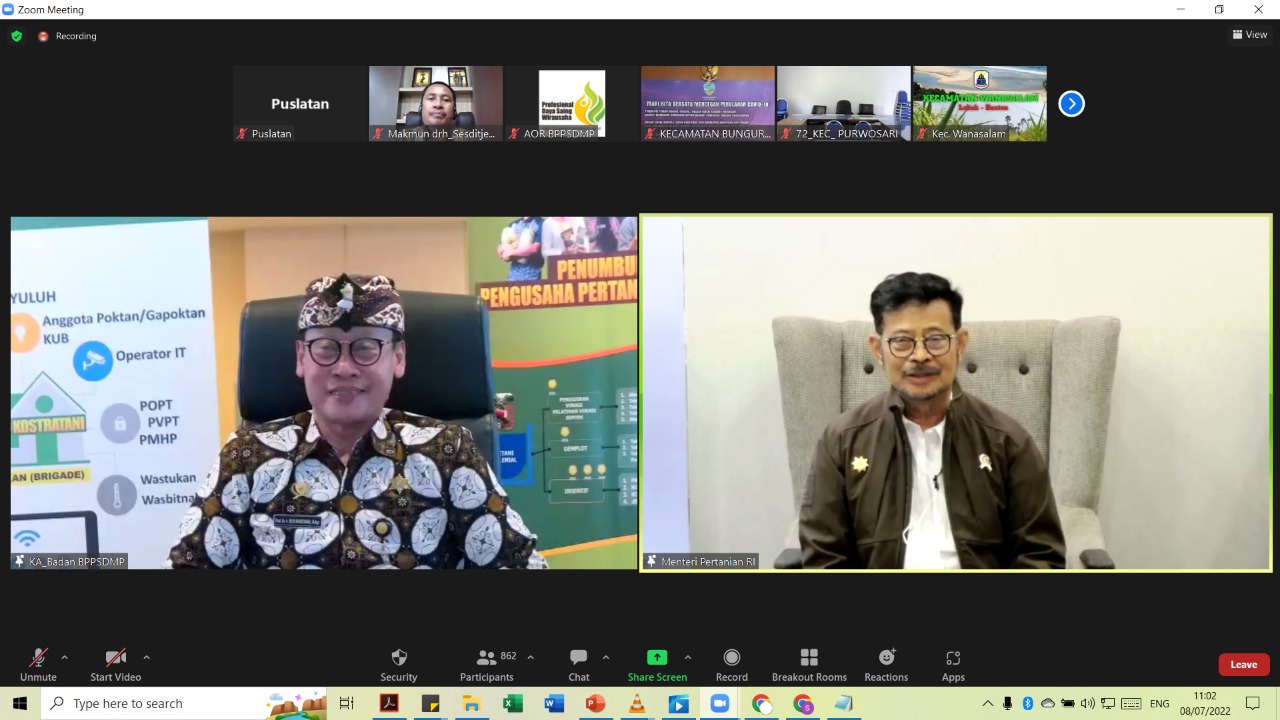Show next page of participant thumbnails
Screen dimensions: 1280x720
click(1071, 103)
